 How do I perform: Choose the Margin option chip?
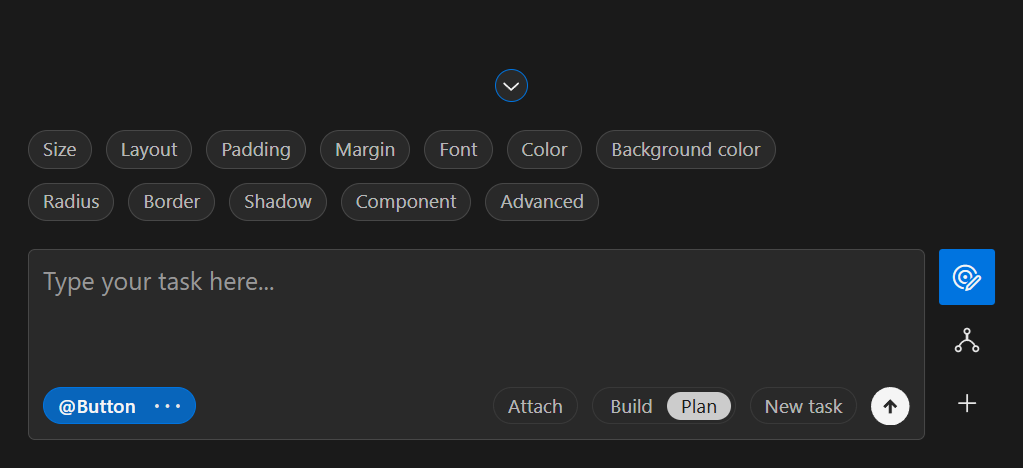click(x=365, y=150)
